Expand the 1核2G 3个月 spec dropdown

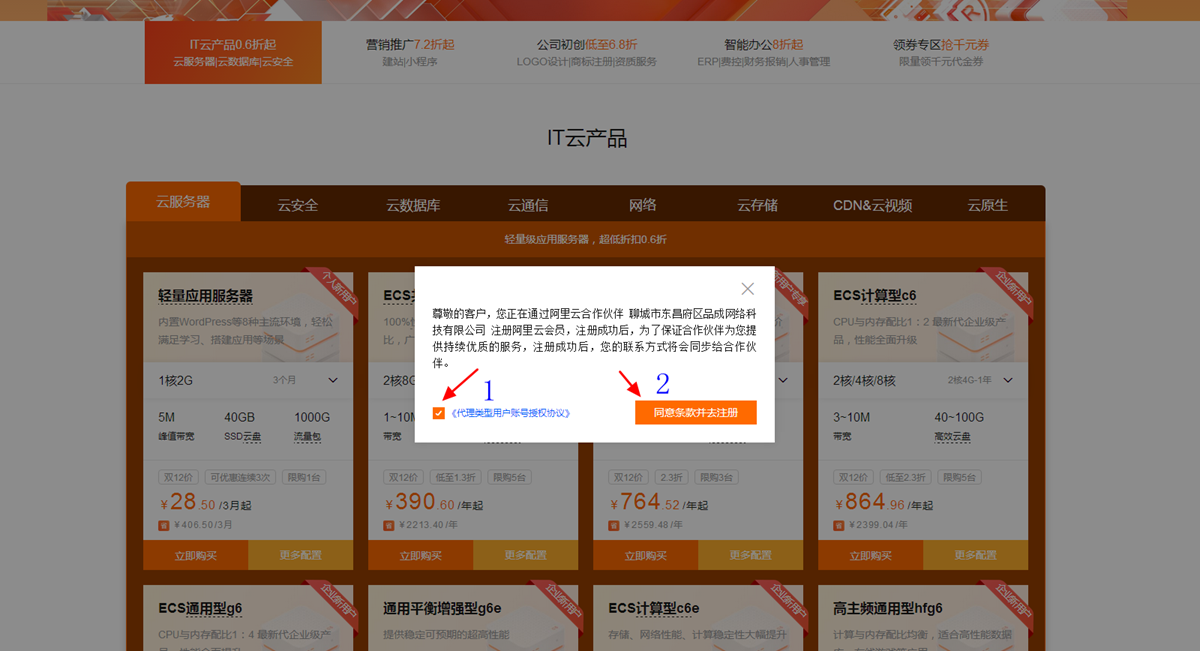click(x=248, y=380)
